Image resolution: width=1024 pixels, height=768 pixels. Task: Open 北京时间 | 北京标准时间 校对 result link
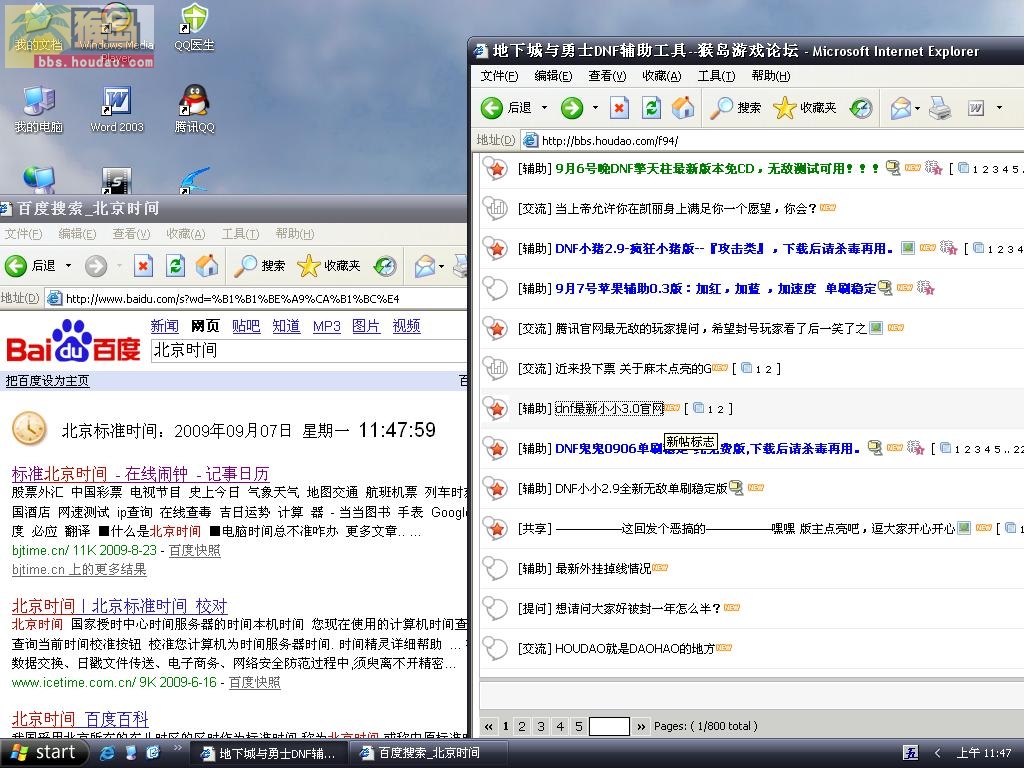(x=120, y=606)
